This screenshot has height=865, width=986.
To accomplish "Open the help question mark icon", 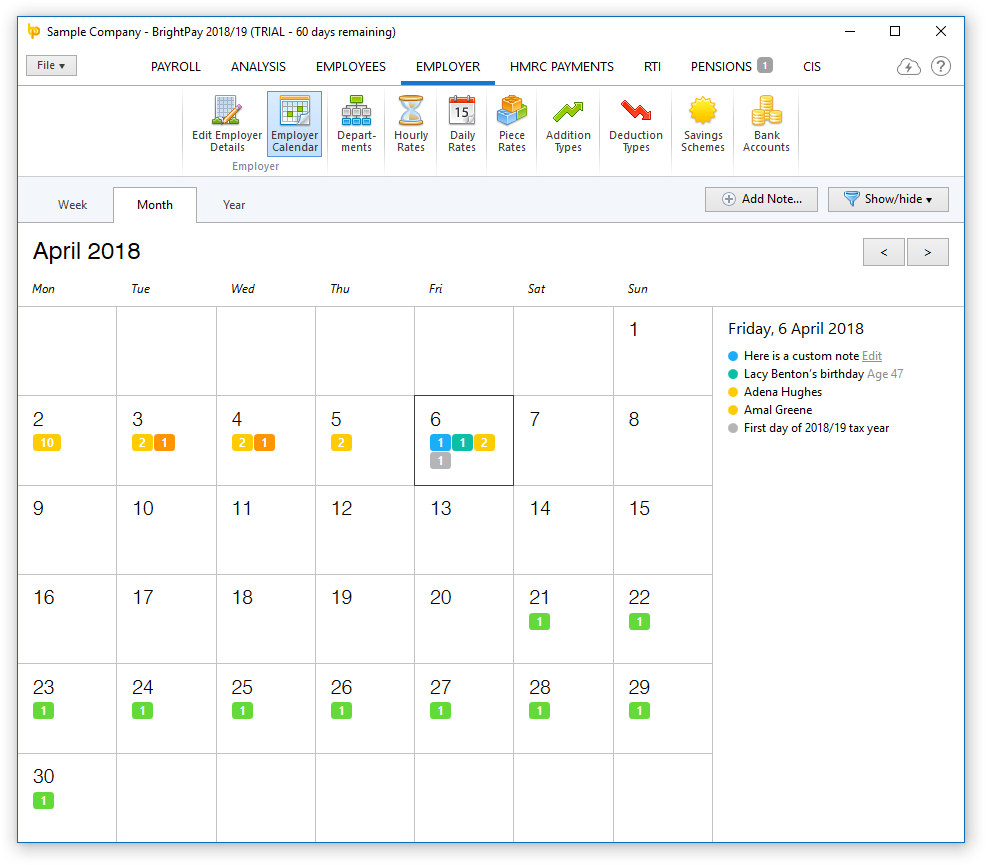I will [941, 66].
